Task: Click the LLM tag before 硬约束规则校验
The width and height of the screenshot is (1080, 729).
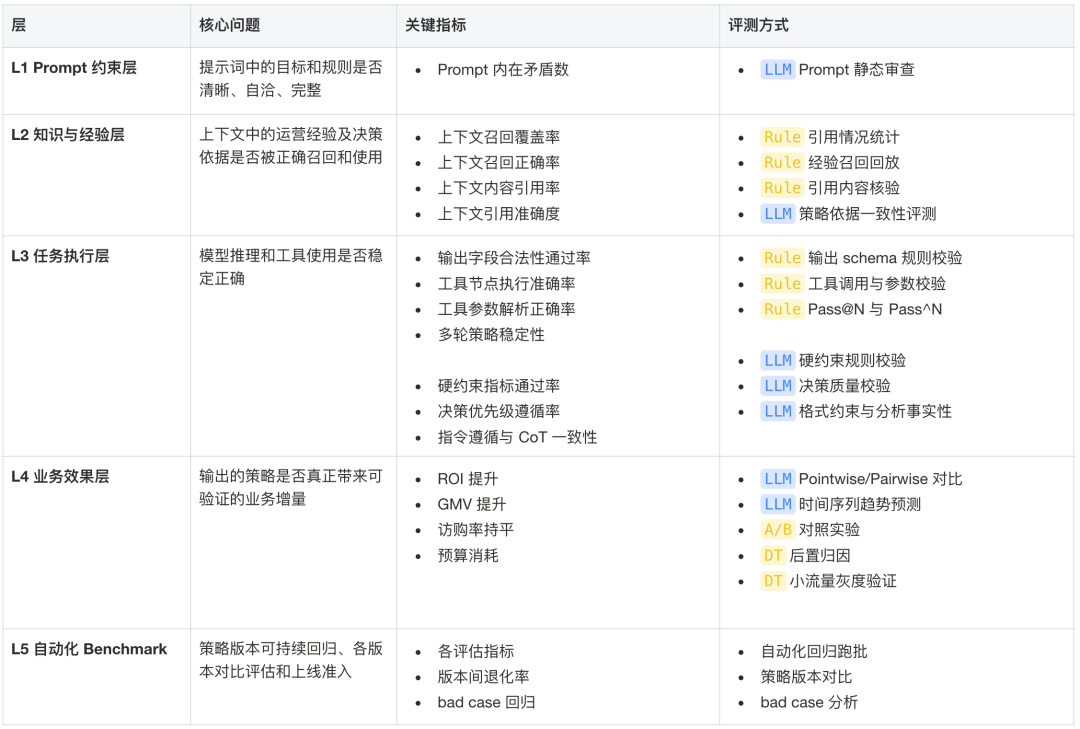Action: coord(778,360)
